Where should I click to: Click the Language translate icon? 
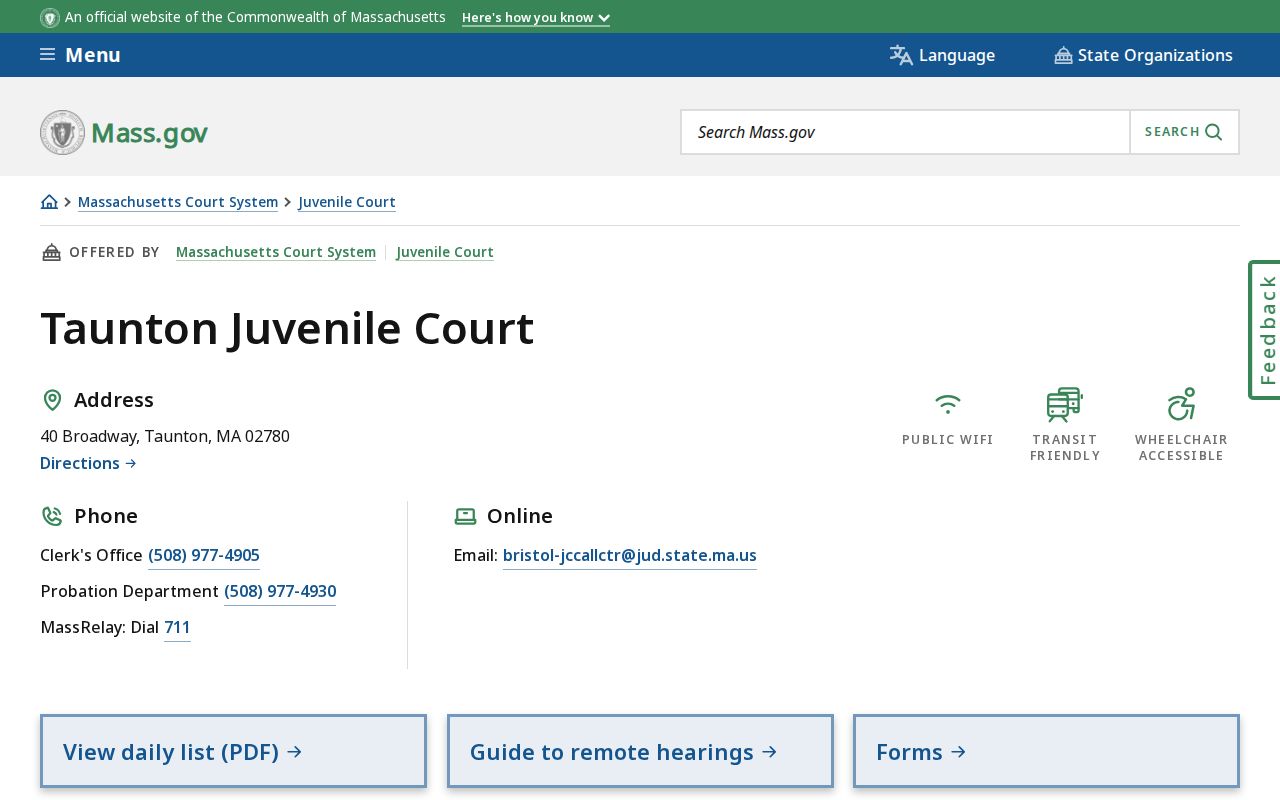pyautogui.click(x=901, y=55)
